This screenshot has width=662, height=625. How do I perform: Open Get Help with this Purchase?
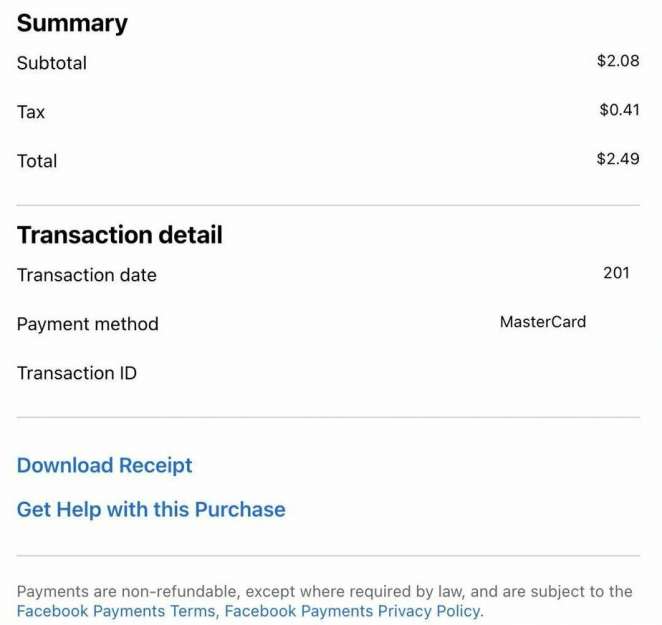pos(151,509)
